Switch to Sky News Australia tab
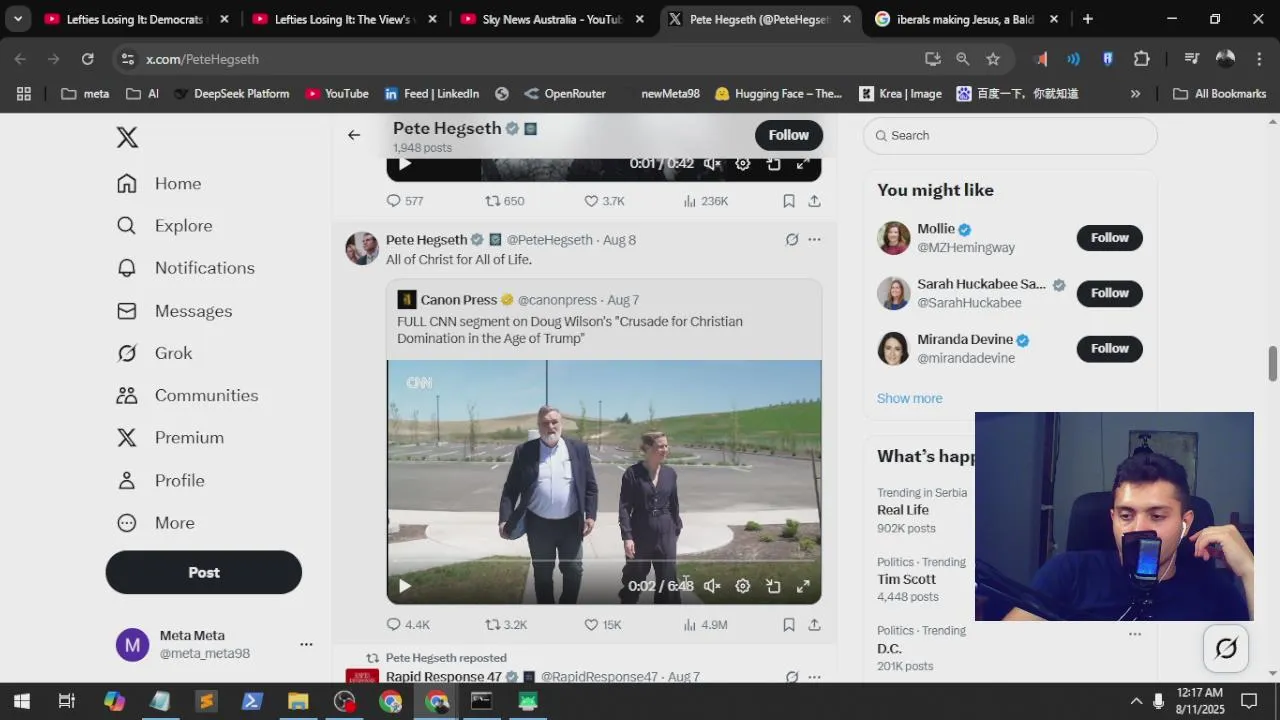 [x=553, y=19]
